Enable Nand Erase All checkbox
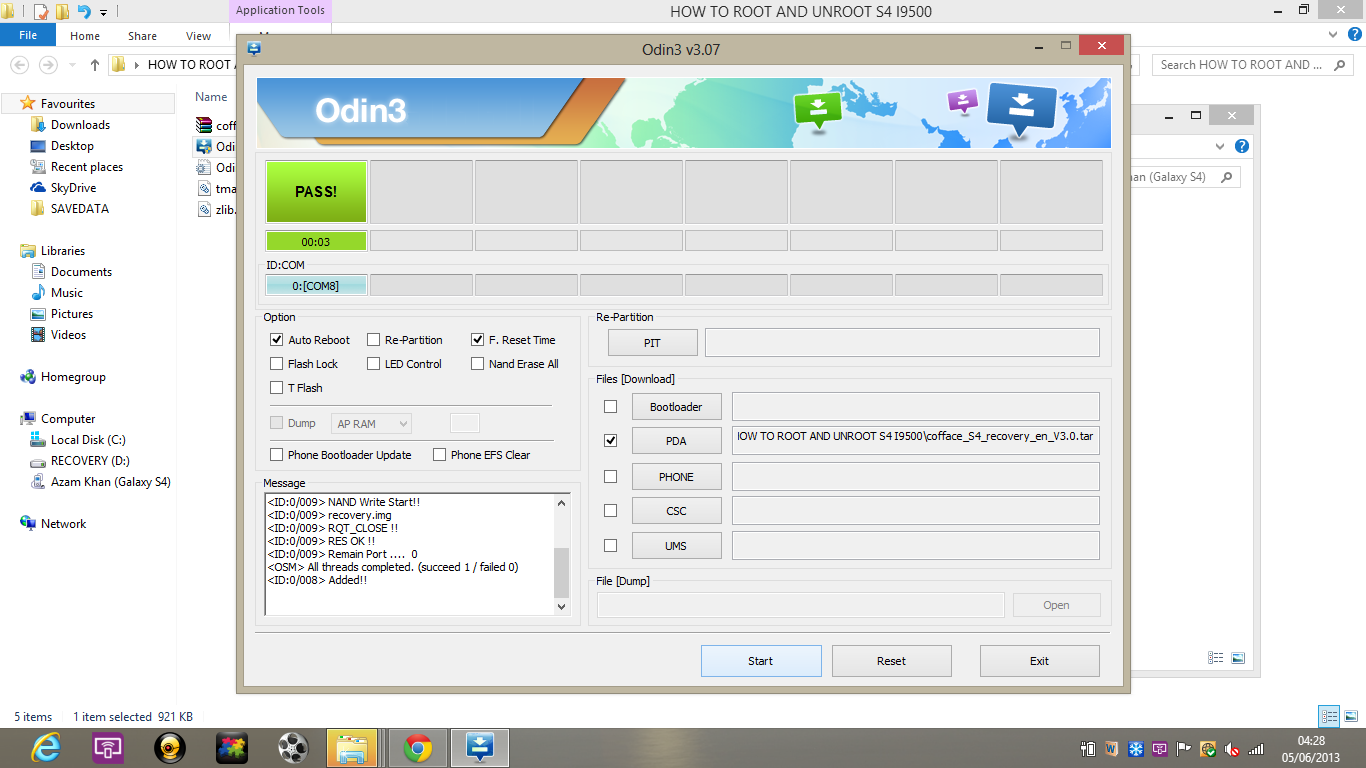 (478, 364)
